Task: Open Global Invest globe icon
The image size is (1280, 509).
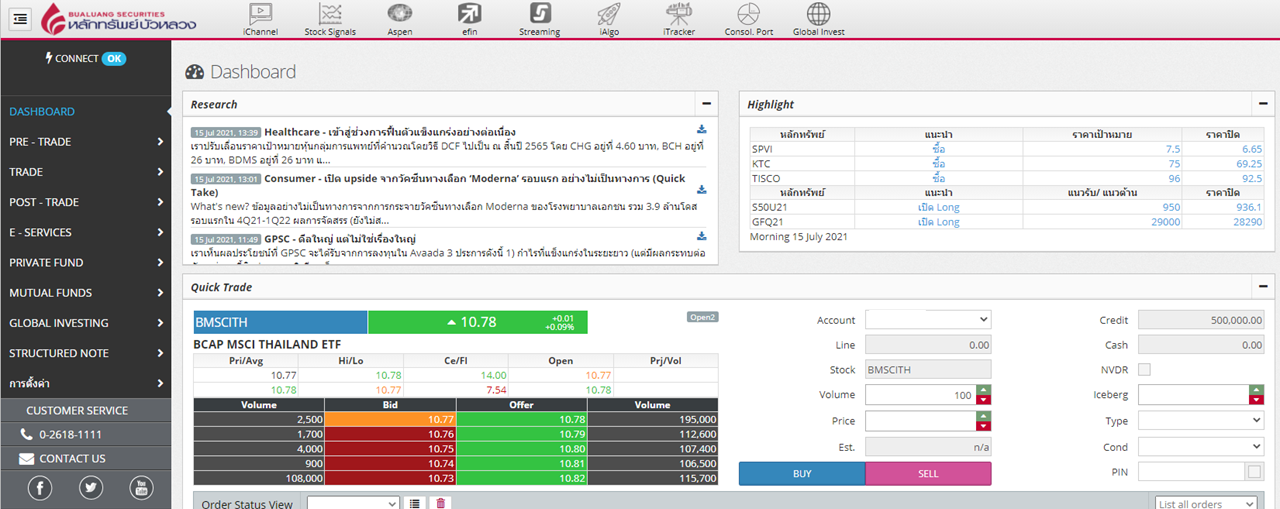Action: point(819,19)
